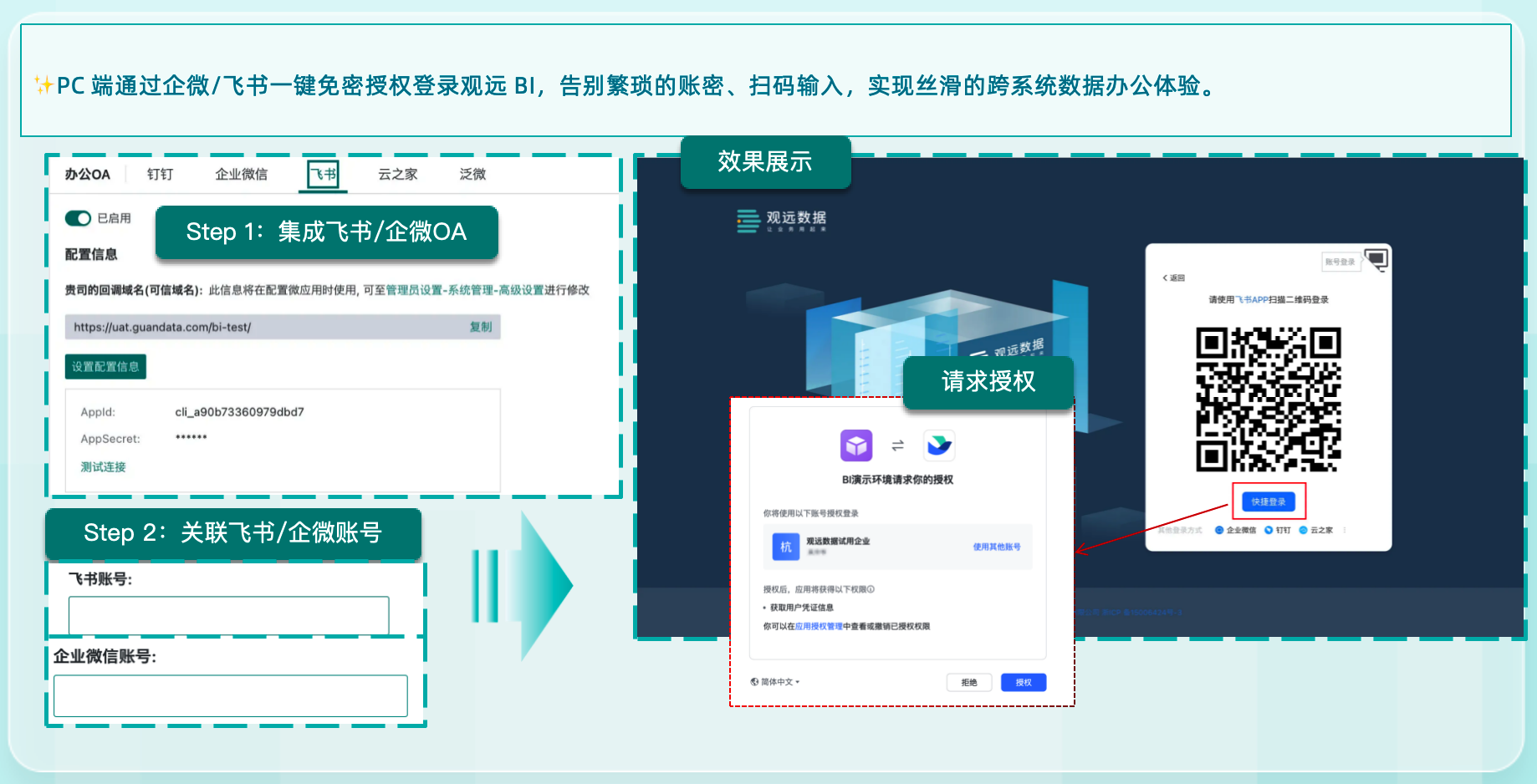Click the 其他登录方式 label
Viewport: 1537px width, 784px height.
pyautogui.click(x=1180, y=530)
